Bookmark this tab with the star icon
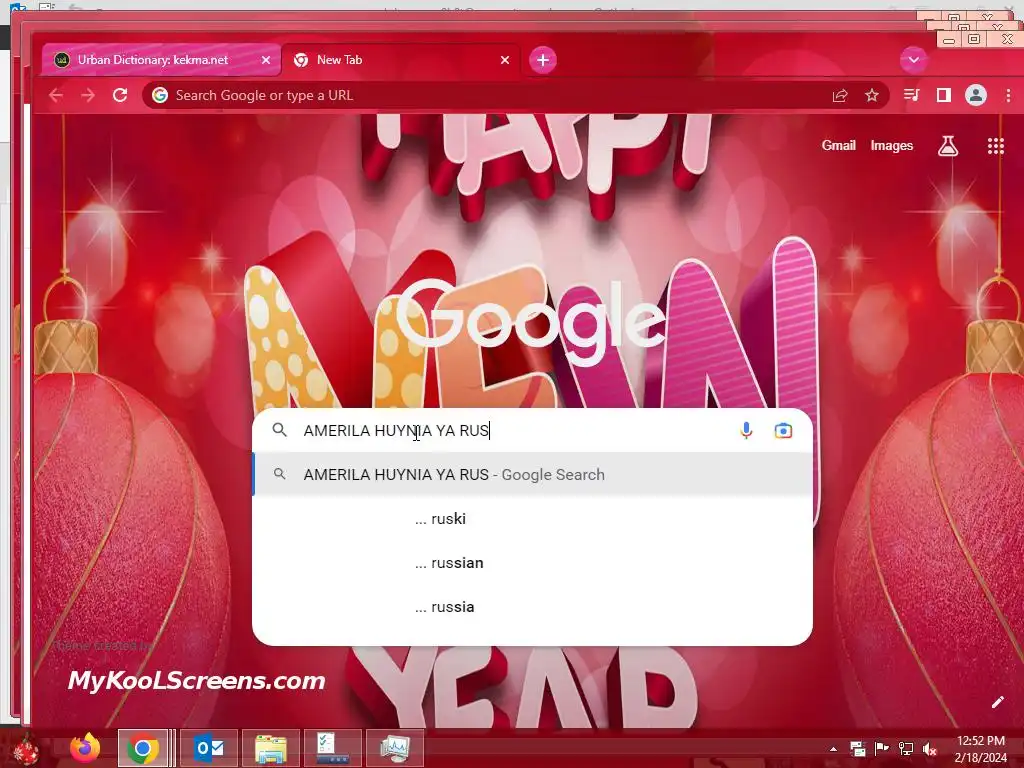 click(x=872, y=95)
